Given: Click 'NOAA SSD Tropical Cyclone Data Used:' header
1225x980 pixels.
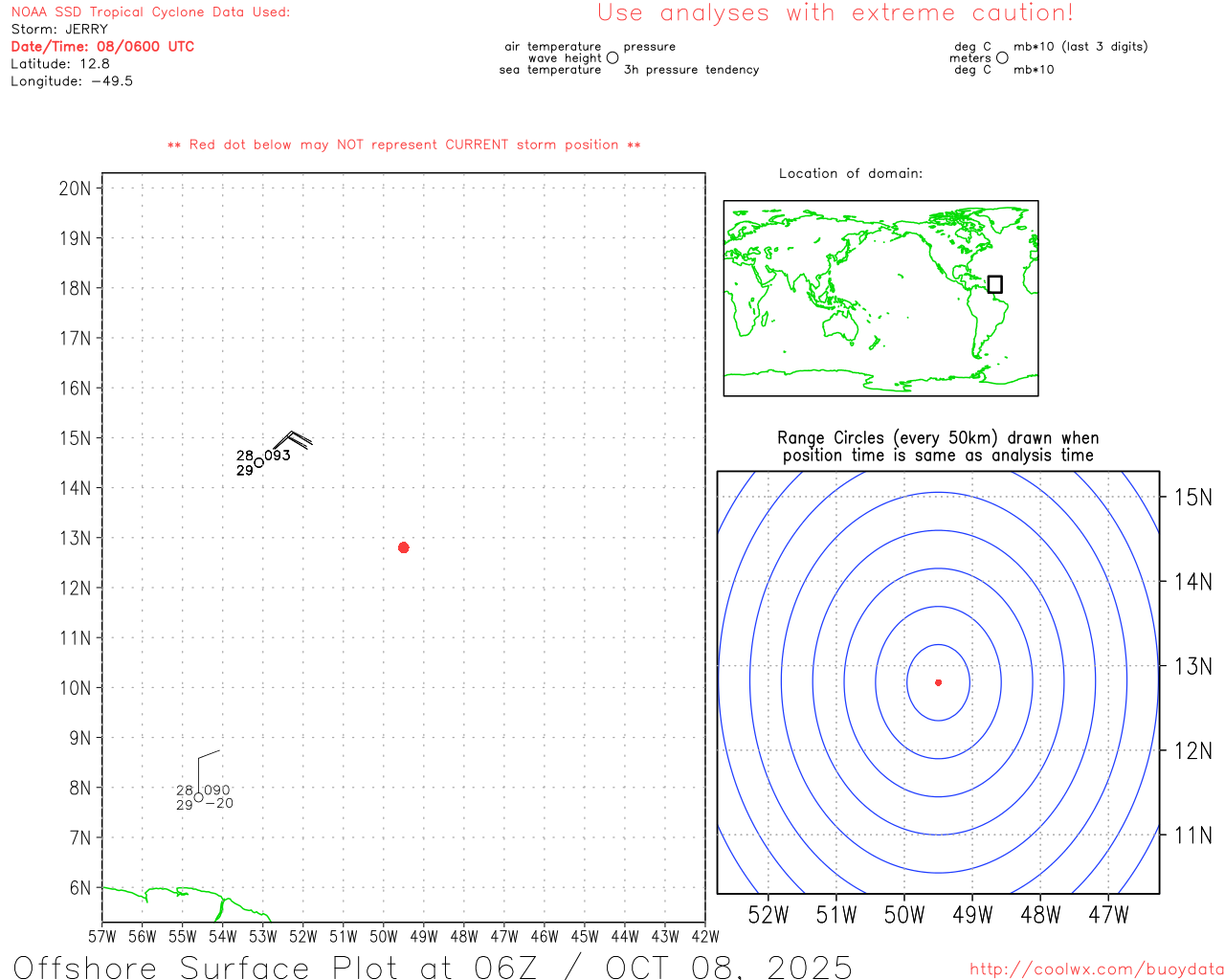Looking at the screenshot, I should [x=150, y=12].
